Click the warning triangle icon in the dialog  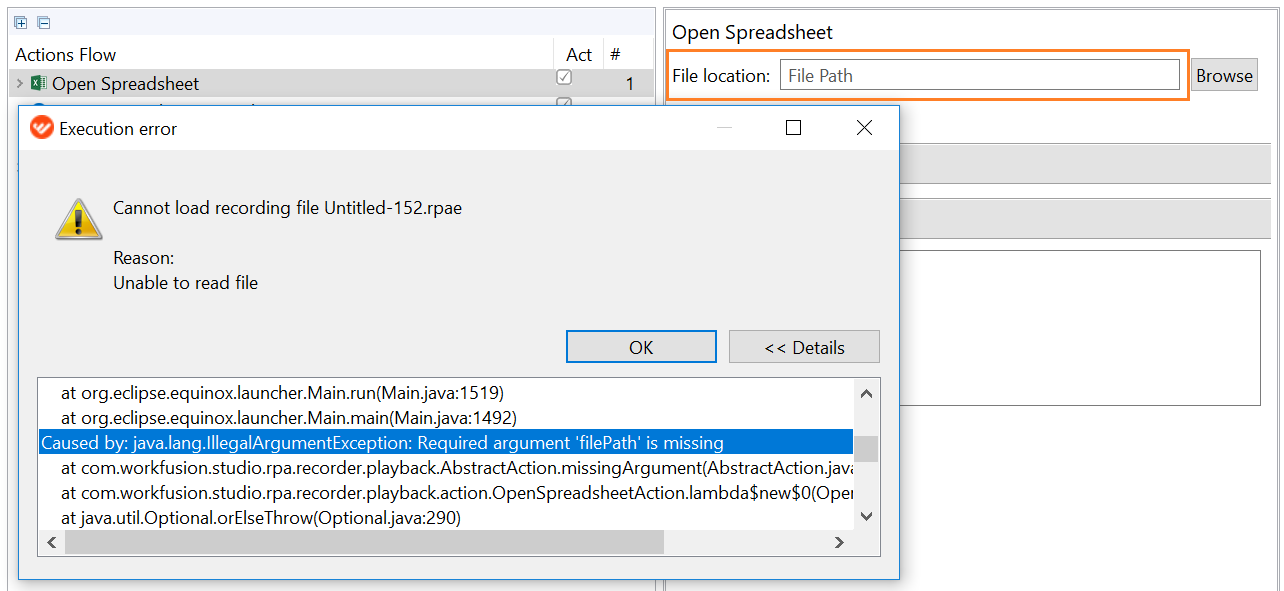tap(78, 218)
